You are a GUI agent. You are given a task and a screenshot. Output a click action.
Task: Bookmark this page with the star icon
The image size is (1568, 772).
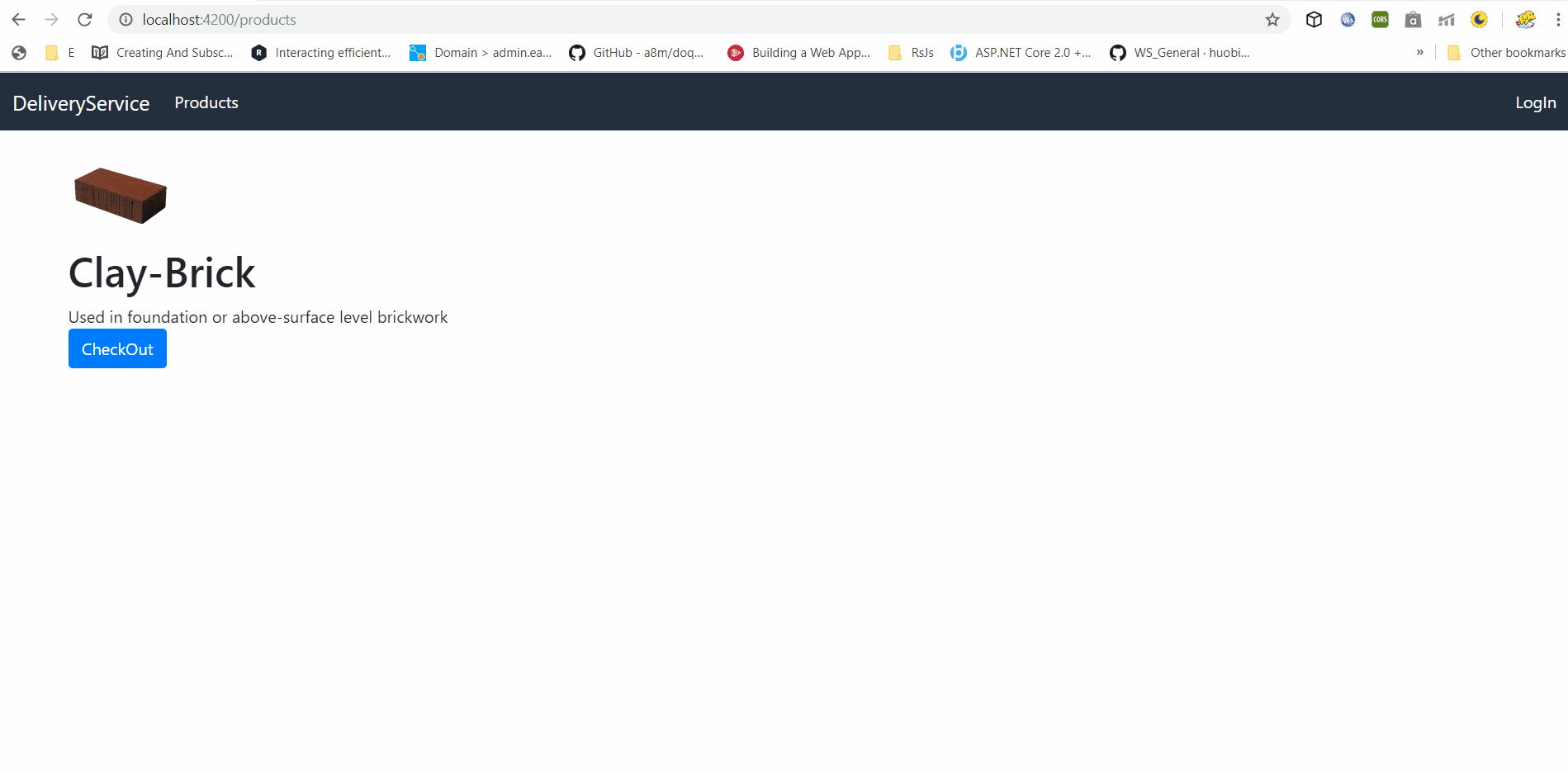[x=1271, y=19]
